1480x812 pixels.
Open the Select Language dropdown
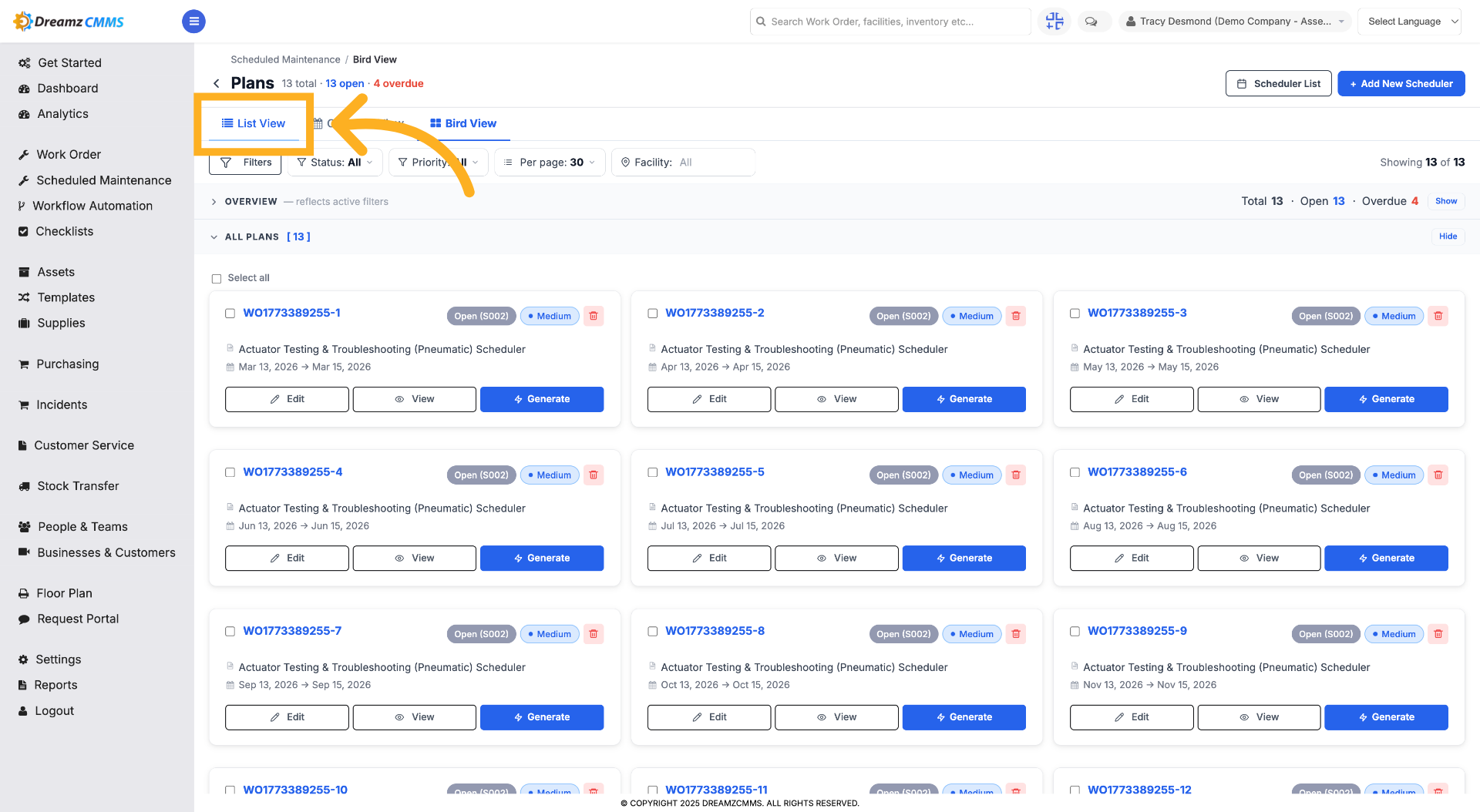1409,22
